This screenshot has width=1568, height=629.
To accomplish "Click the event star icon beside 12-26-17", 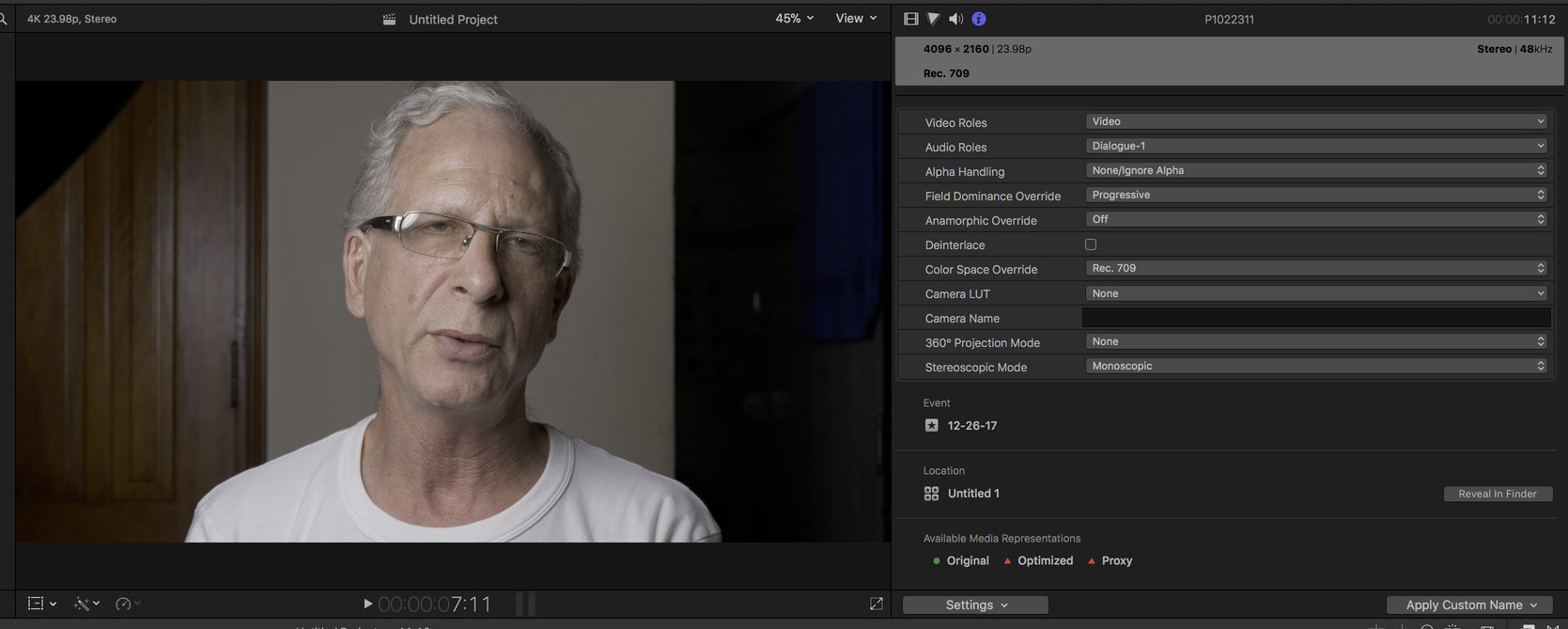I will tap(931, 425).
